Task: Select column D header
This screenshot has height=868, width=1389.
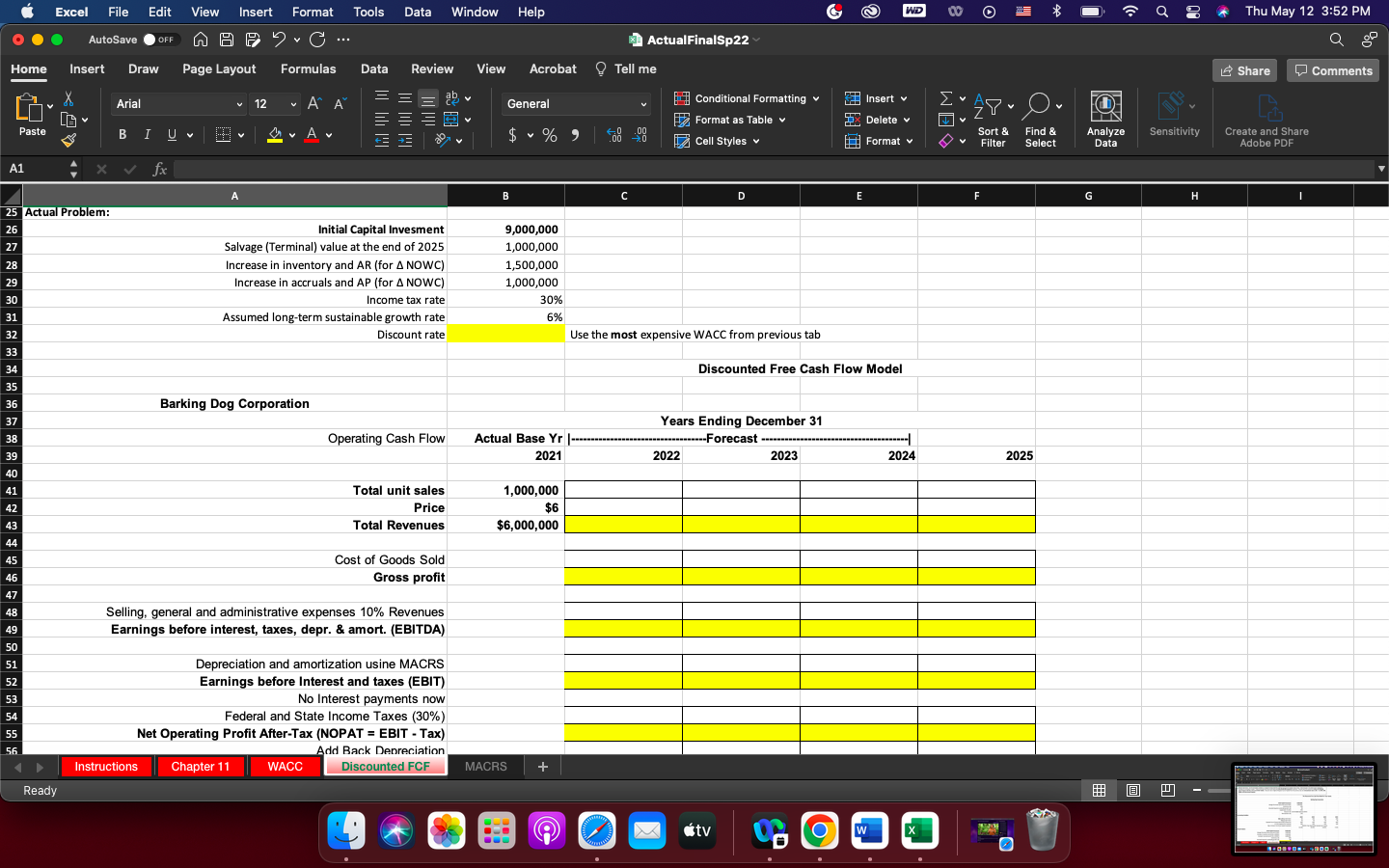Action: coord(741,196)
